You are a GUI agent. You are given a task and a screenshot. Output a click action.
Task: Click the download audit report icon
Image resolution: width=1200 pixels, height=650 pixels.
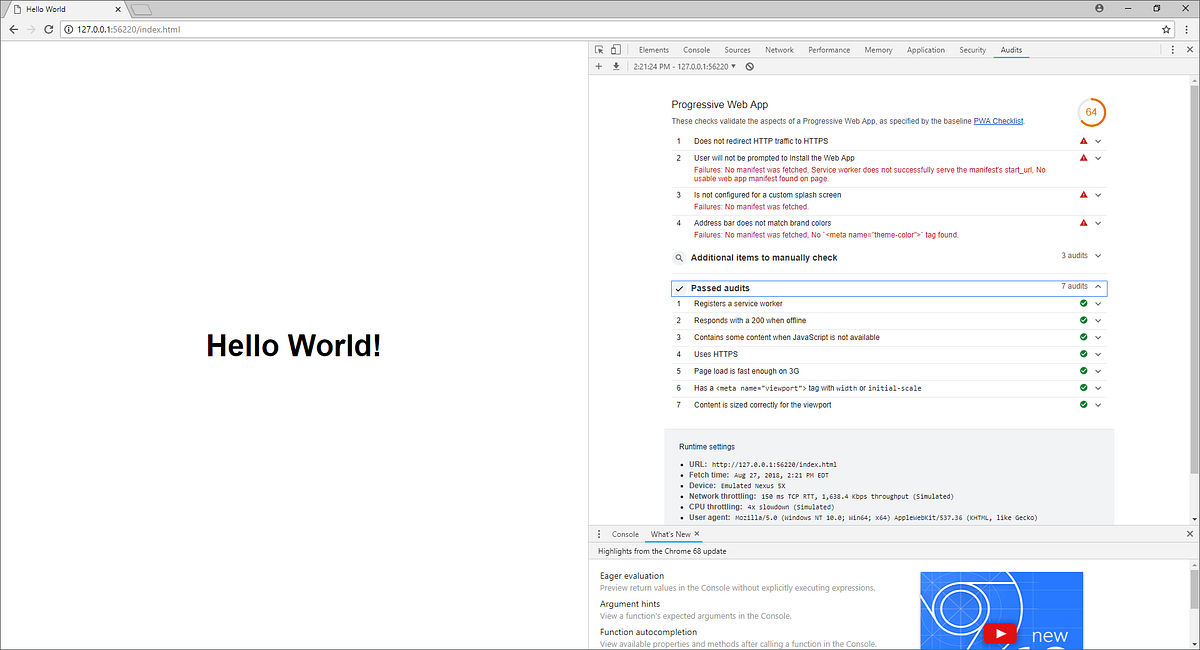coord(614,66)
